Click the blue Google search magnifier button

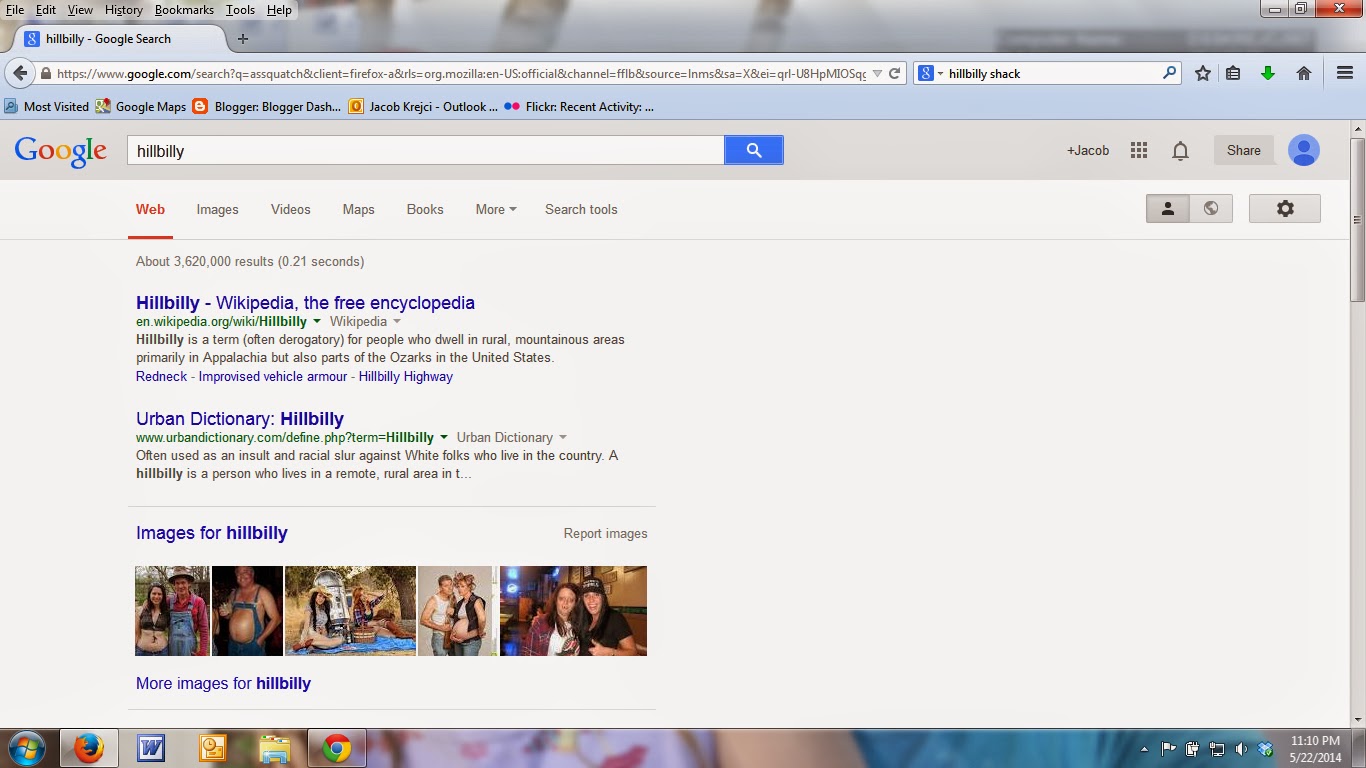tap(754, 150)
